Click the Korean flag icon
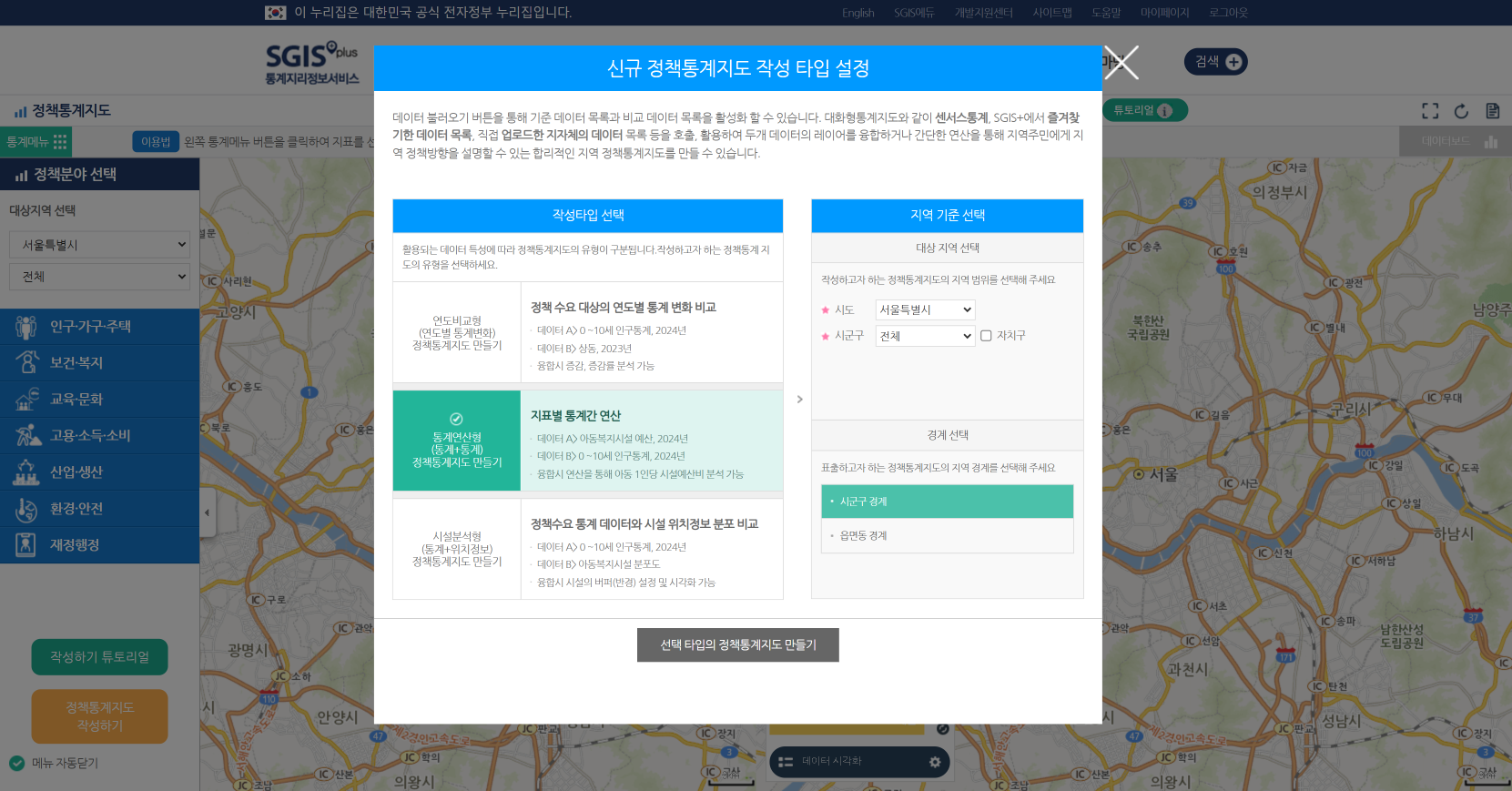 click(x=275, y=13)
